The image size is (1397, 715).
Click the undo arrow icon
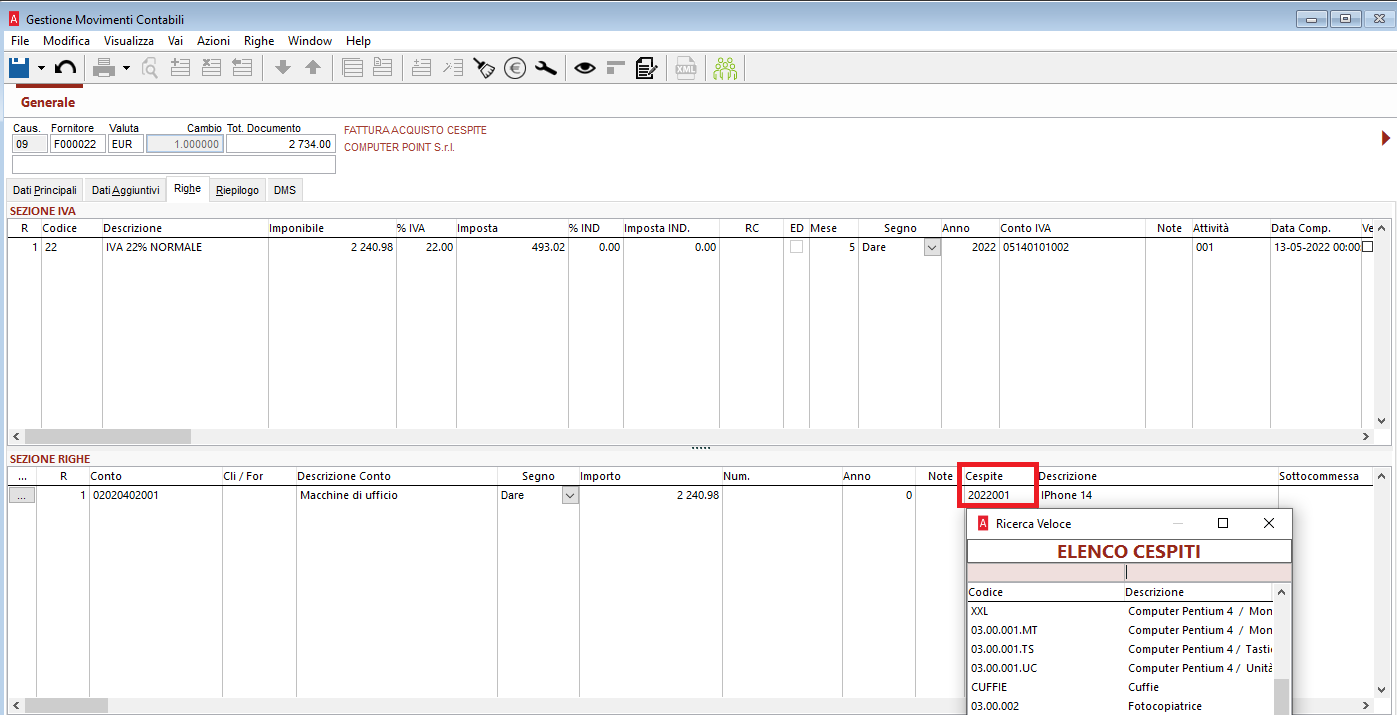pyautogui.click(x=66, y=68)
